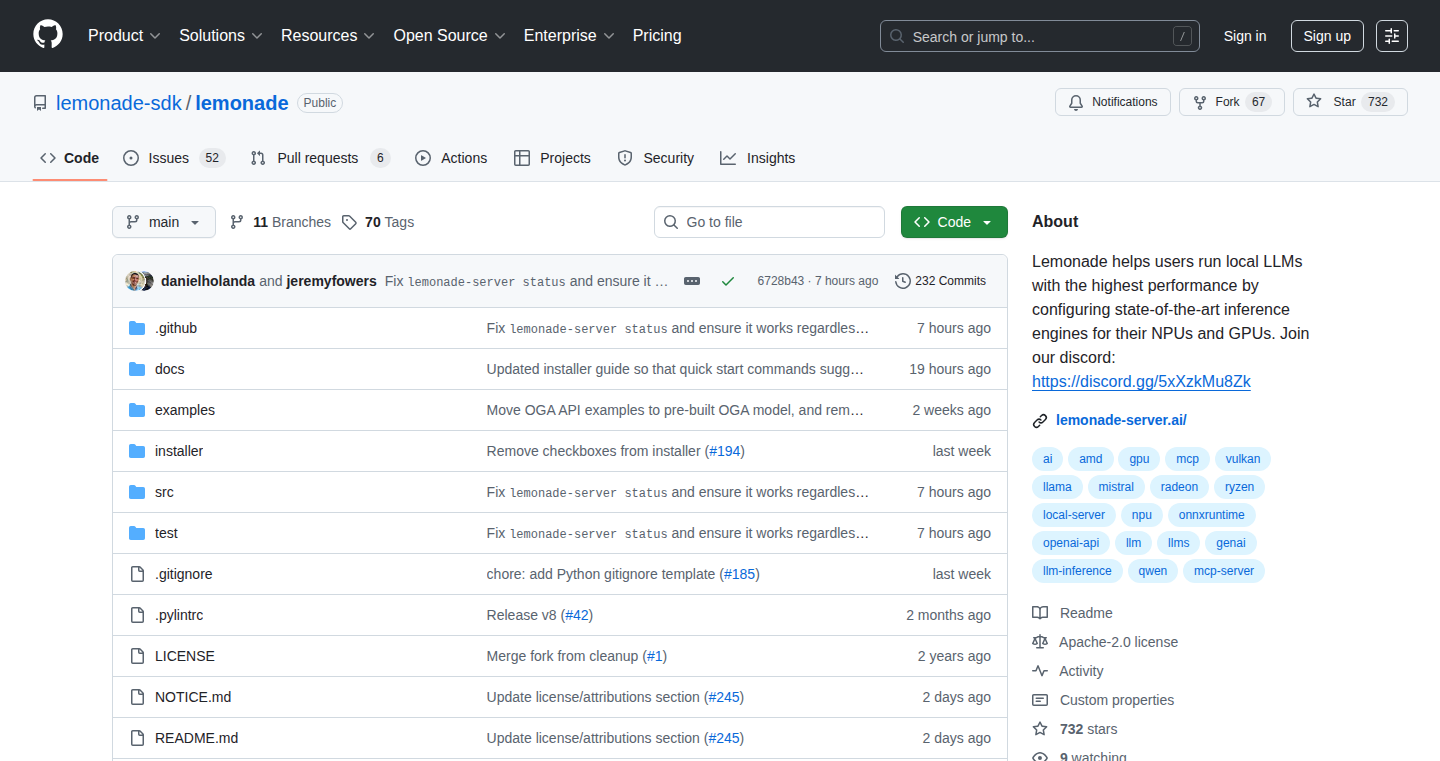Open the discord.gg invite link
The height and width of the screenshot is (761, 1440).
pos(1141,381)
